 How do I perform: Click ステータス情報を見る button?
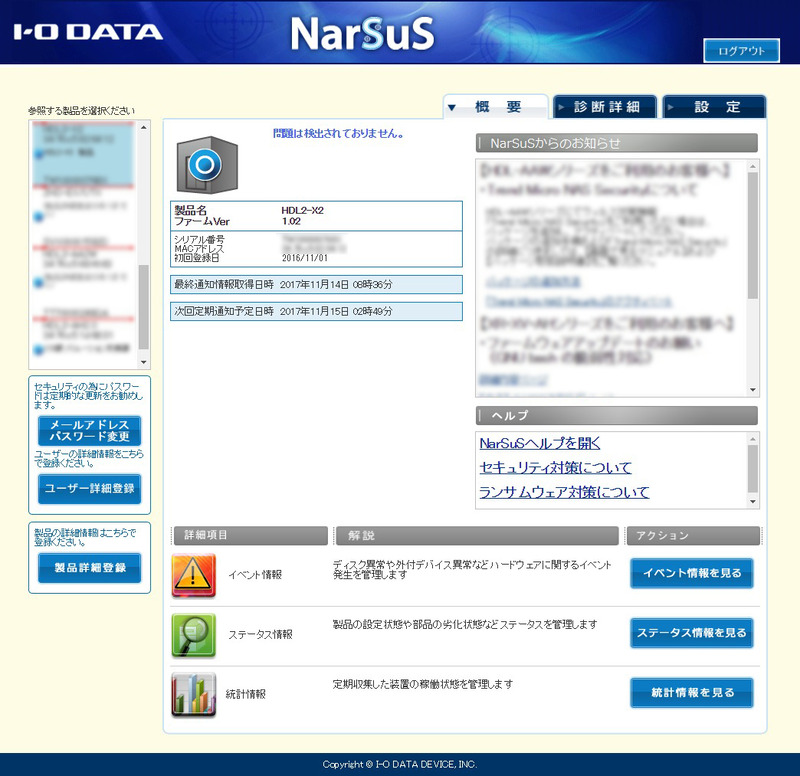coord(692,633)
